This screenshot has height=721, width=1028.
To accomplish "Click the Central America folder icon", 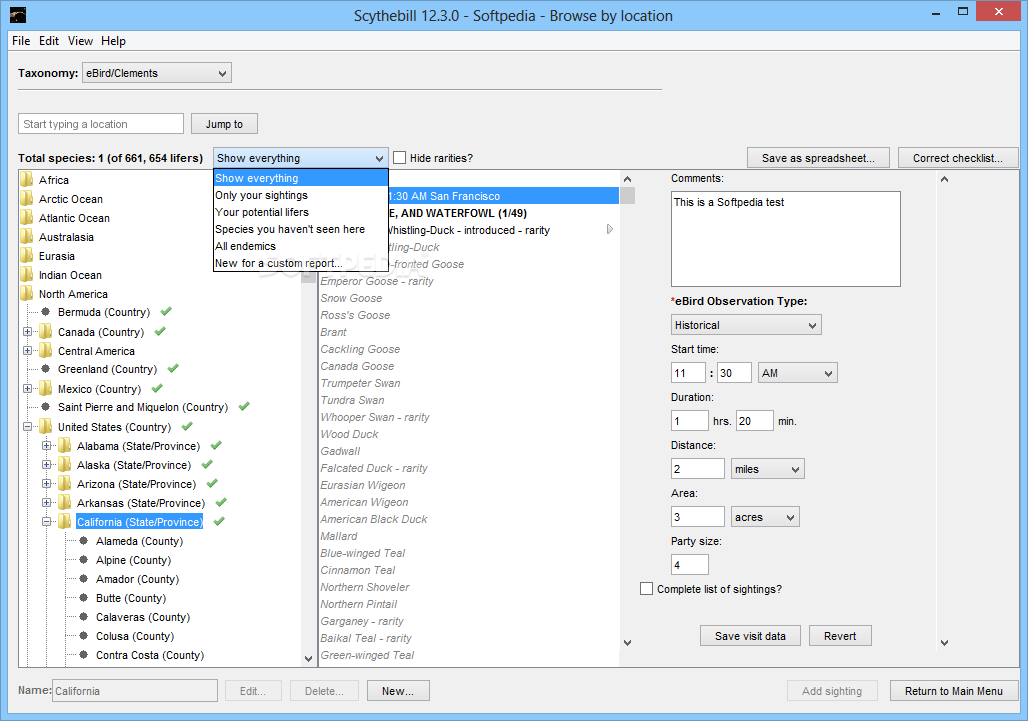I will [x=45, y=351].
